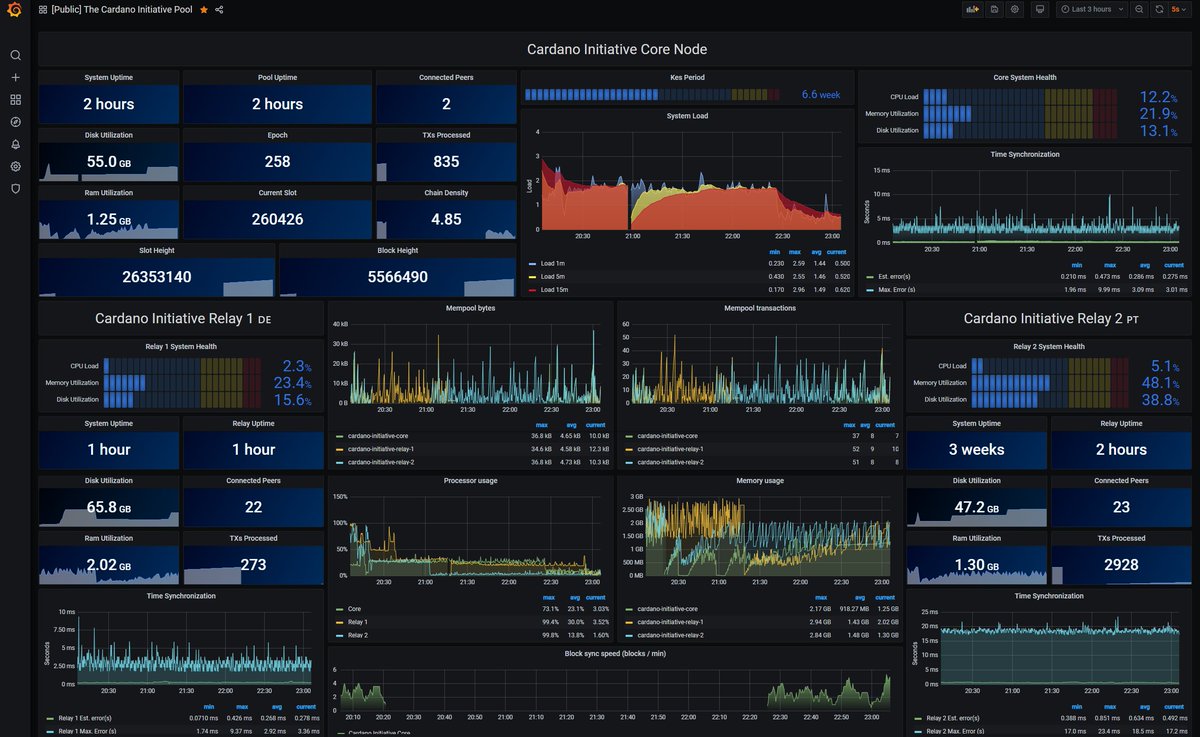
Task: Open the Chain Density panel title menu
Action: click(446, 193)
